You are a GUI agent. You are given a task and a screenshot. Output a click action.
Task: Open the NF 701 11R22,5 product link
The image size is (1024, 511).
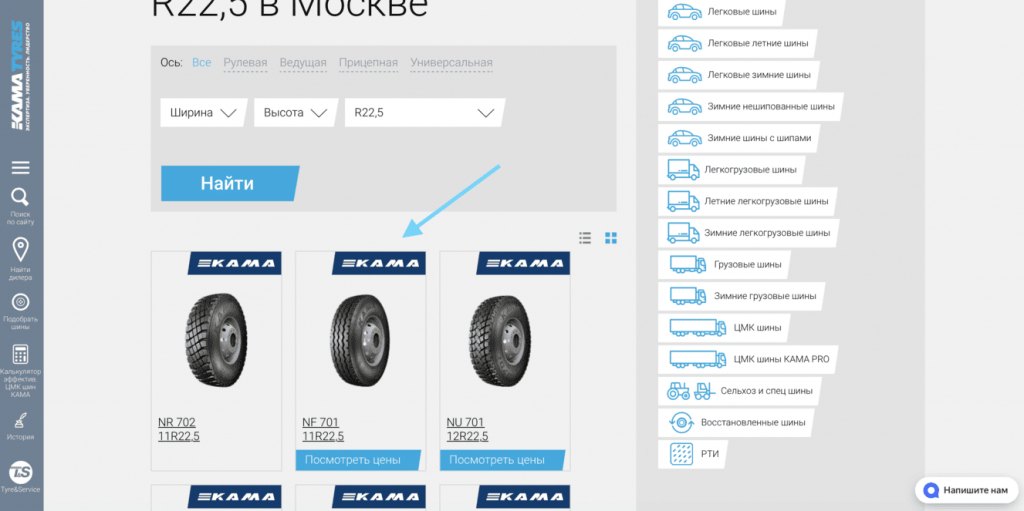pyautogui.click(x=323, y=429)
